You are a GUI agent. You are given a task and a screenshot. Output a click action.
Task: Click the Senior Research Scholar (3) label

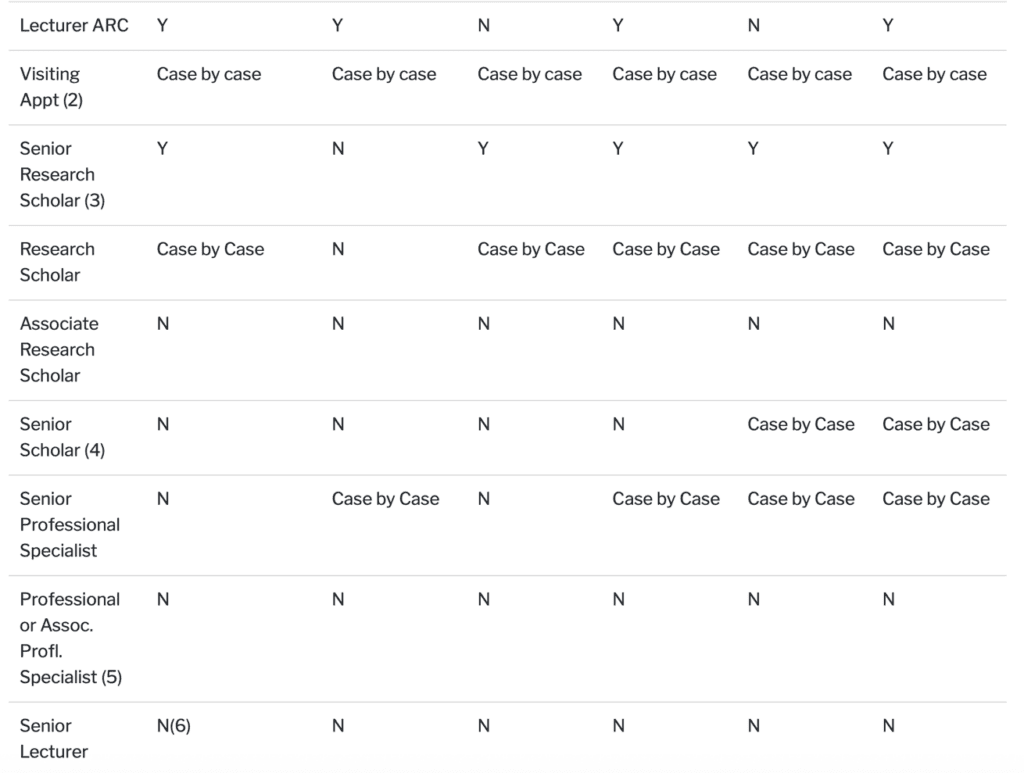[x=62, y=174]
